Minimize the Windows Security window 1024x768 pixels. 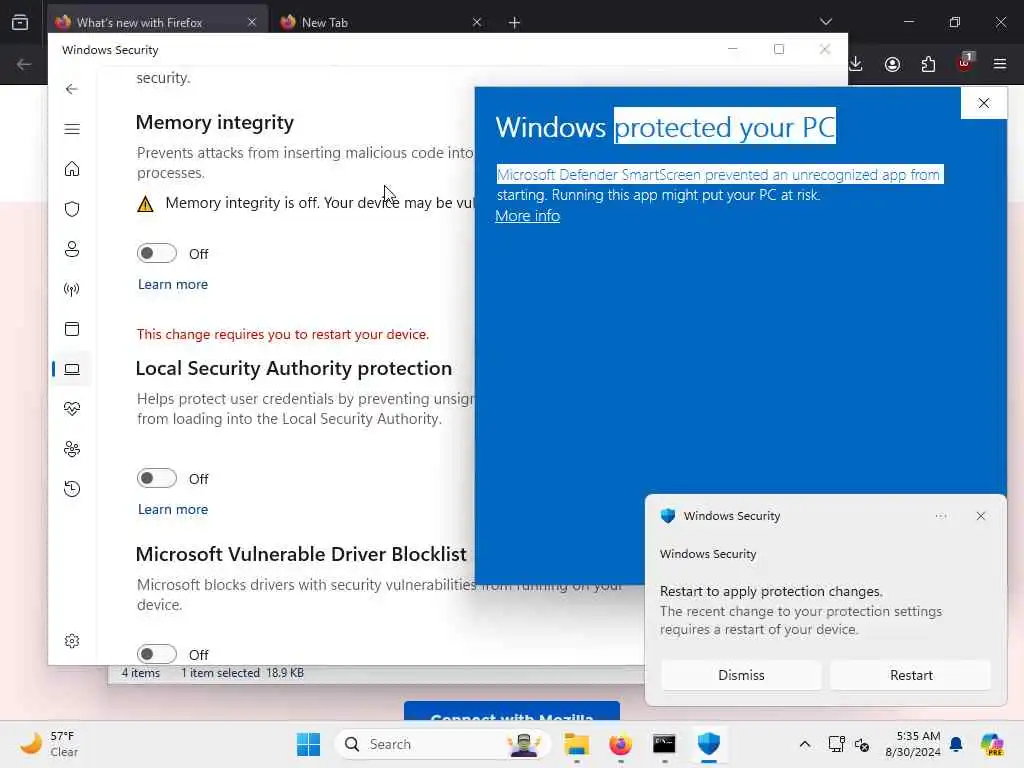pos(733,49)
